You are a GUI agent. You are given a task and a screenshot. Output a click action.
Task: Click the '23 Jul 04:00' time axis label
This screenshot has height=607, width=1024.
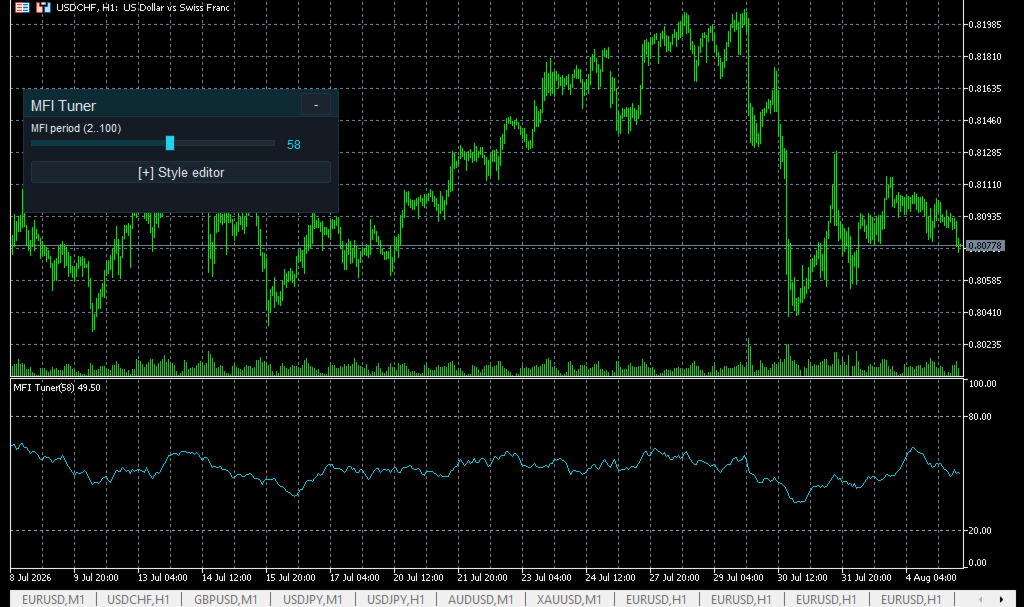coord(546,578)
